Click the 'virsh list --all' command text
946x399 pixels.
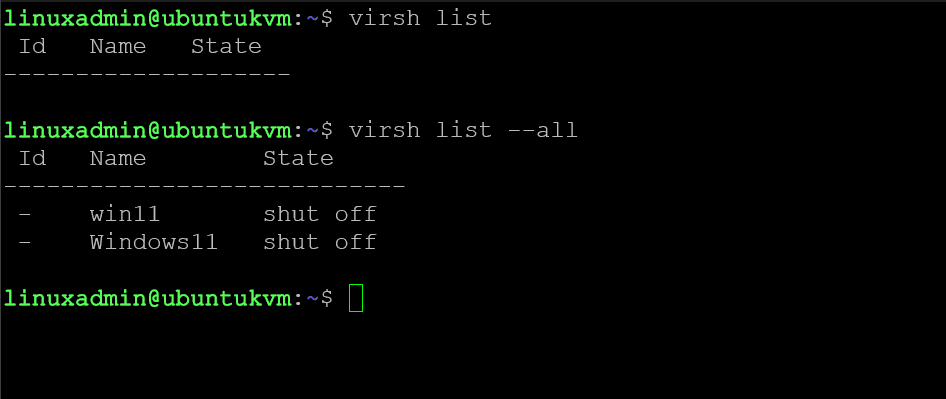point(463,130)
